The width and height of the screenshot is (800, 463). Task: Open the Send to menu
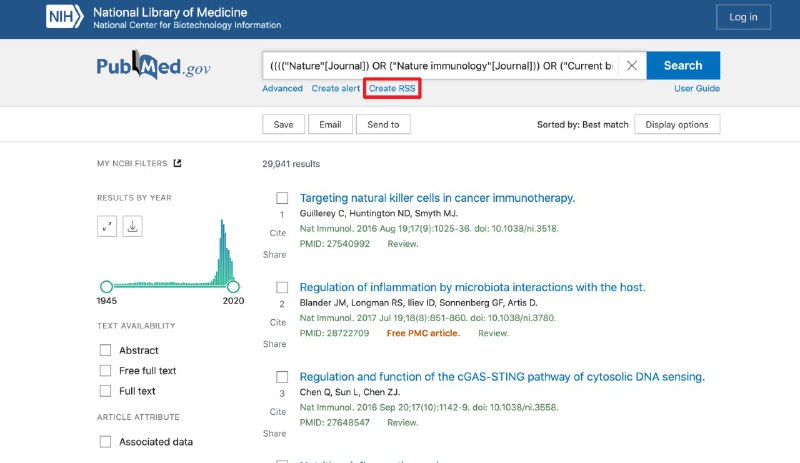tap(383, 125)
